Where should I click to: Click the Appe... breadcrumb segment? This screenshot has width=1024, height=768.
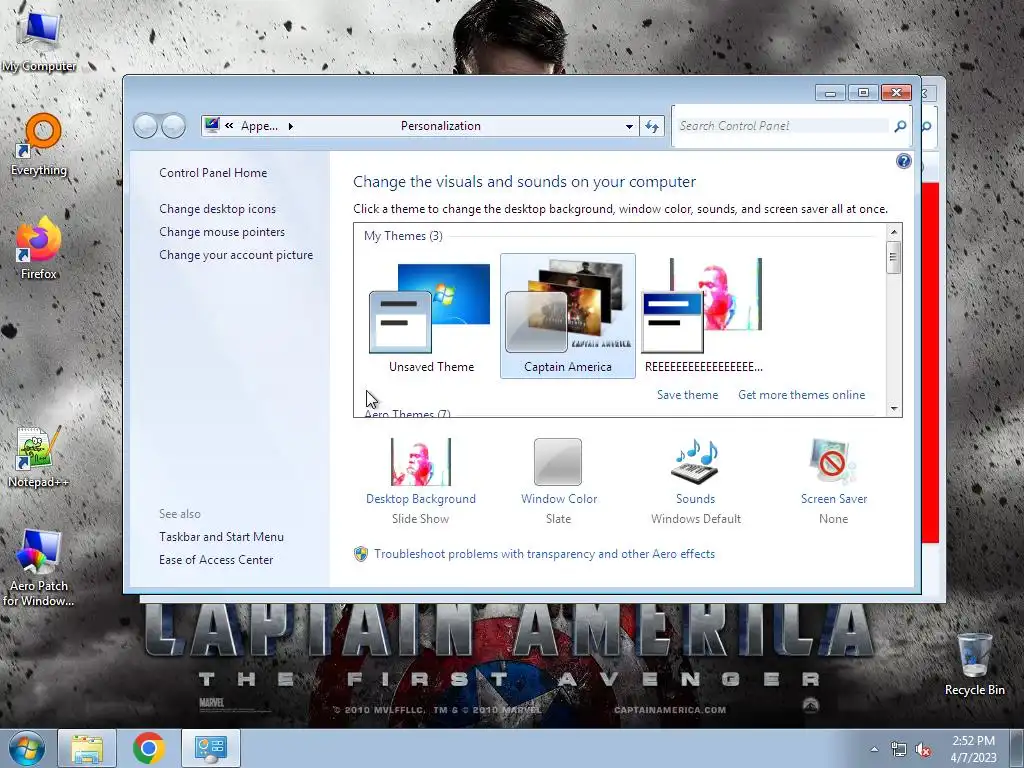point(259,126)
